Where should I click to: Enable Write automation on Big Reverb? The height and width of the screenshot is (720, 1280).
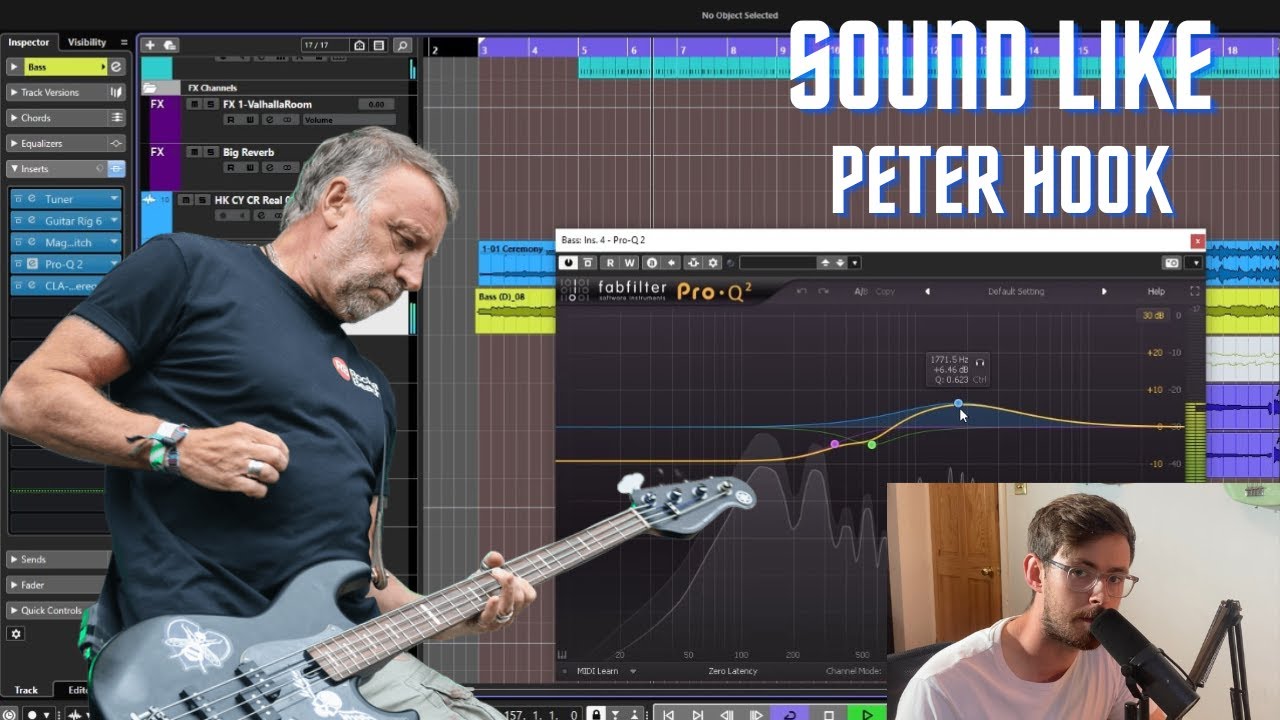(249, 168)
